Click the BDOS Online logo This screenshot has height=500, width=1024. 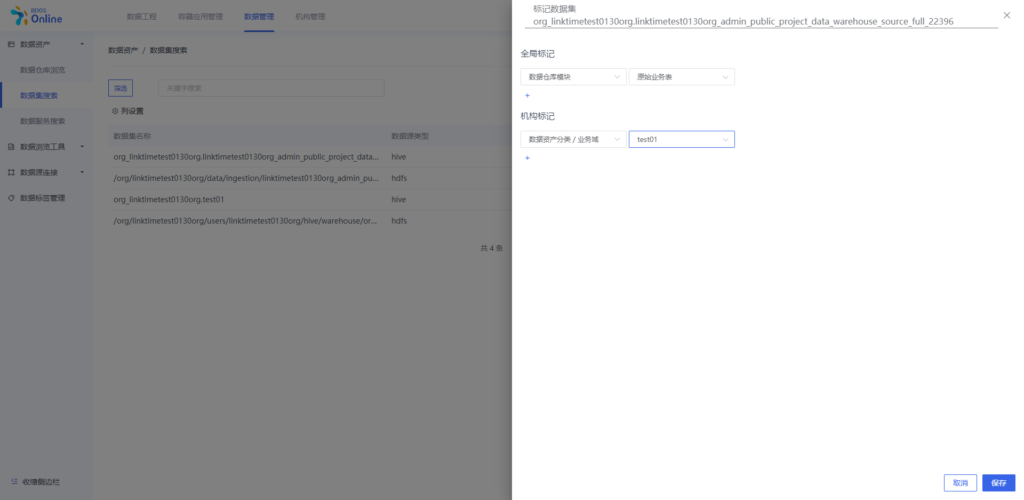(x=37, y=16)
